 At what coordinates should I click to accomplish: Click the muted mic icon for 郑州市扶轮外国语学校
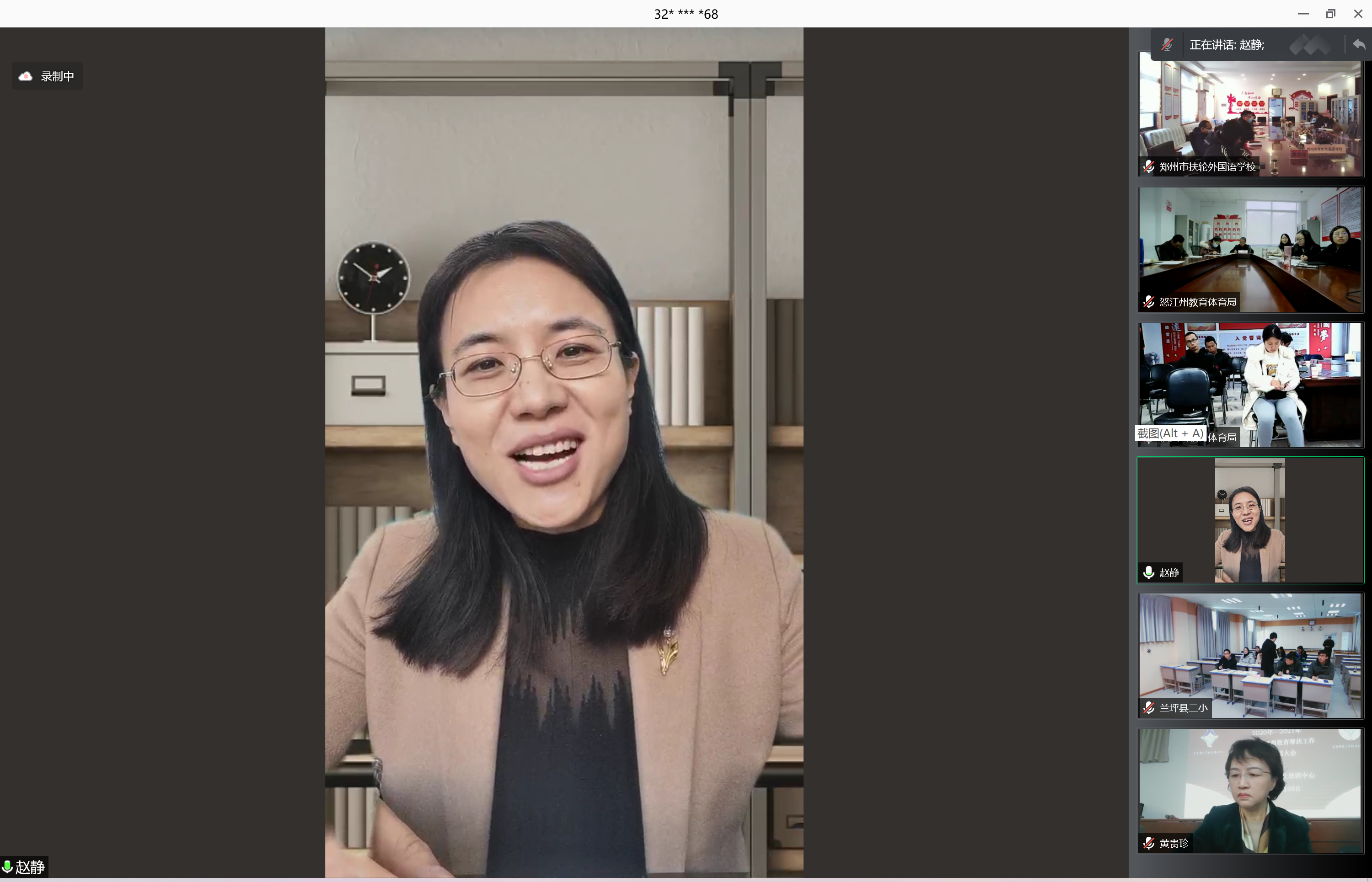coord(1148,167)
